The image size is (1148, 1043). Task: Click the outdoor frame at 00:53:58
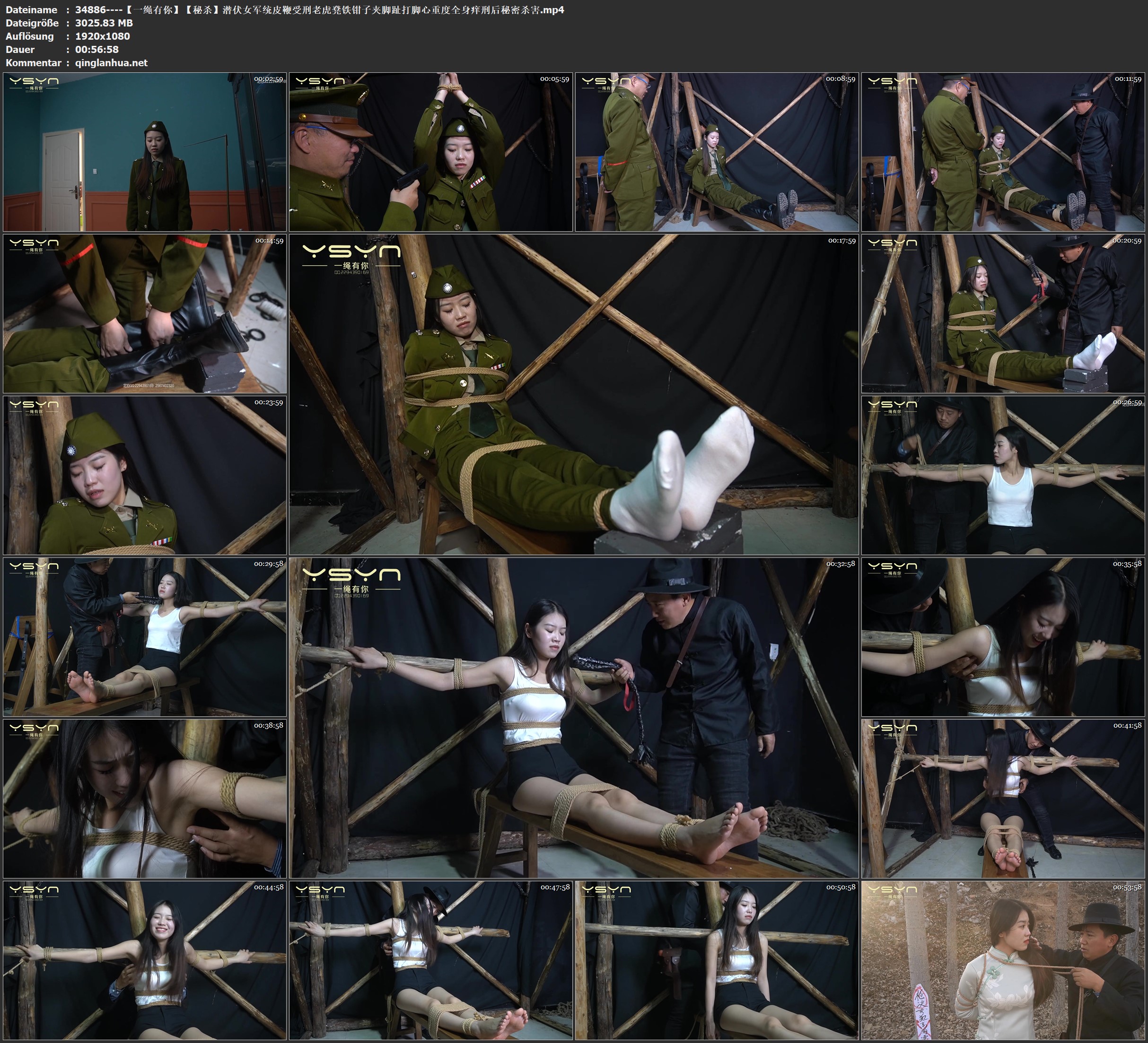point(1003,960)
